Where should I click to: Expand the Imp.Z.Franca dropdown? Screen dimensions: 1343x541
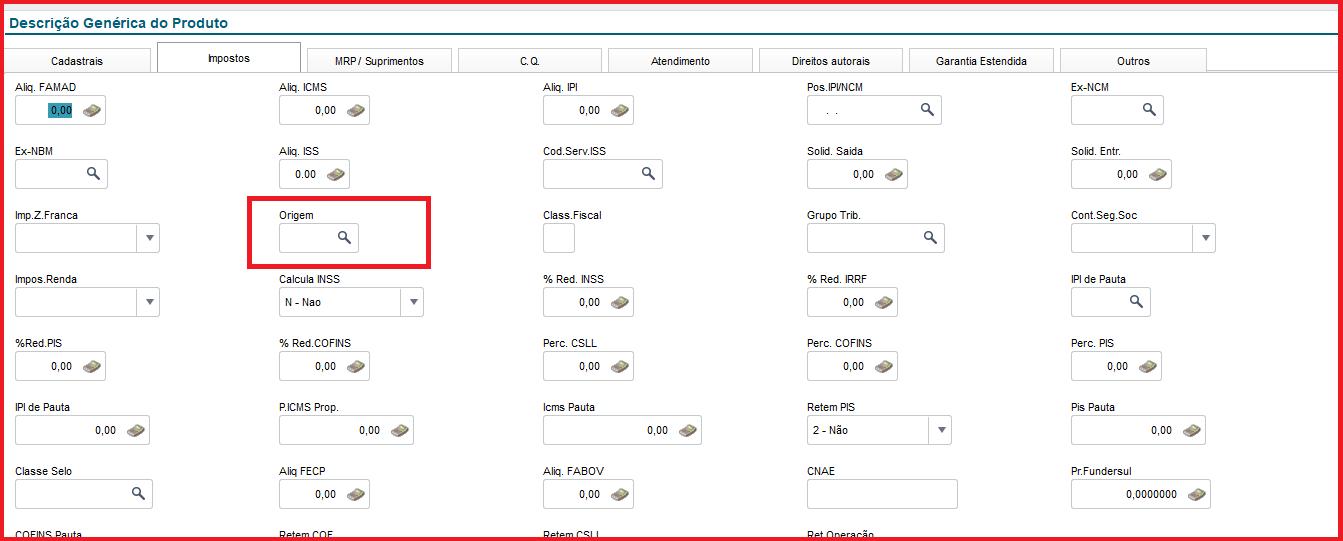148,238
